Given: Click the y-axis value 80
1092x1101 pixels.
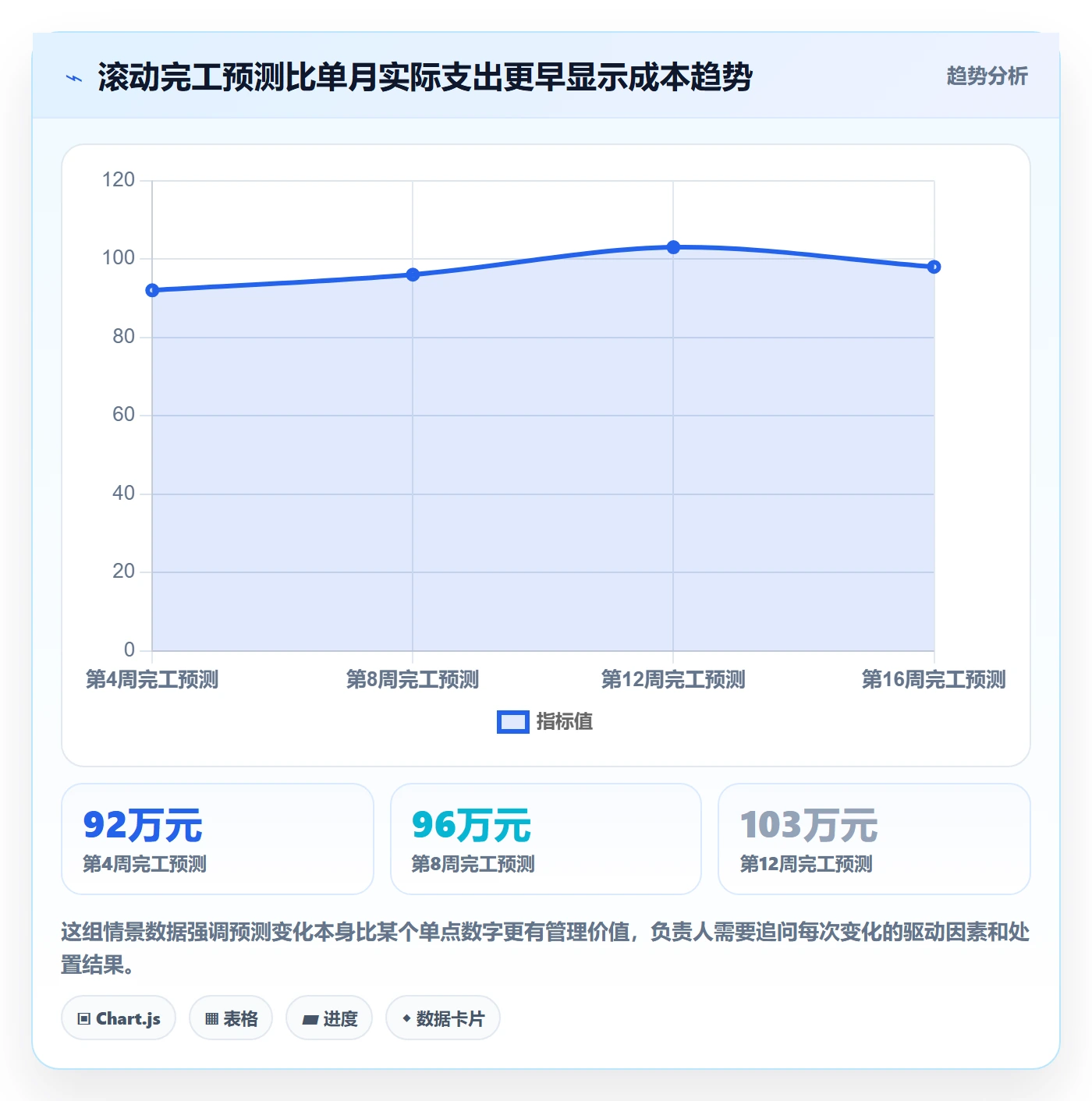Looking at the screenshot, I should pyautogui.click(x=124, y=337).
